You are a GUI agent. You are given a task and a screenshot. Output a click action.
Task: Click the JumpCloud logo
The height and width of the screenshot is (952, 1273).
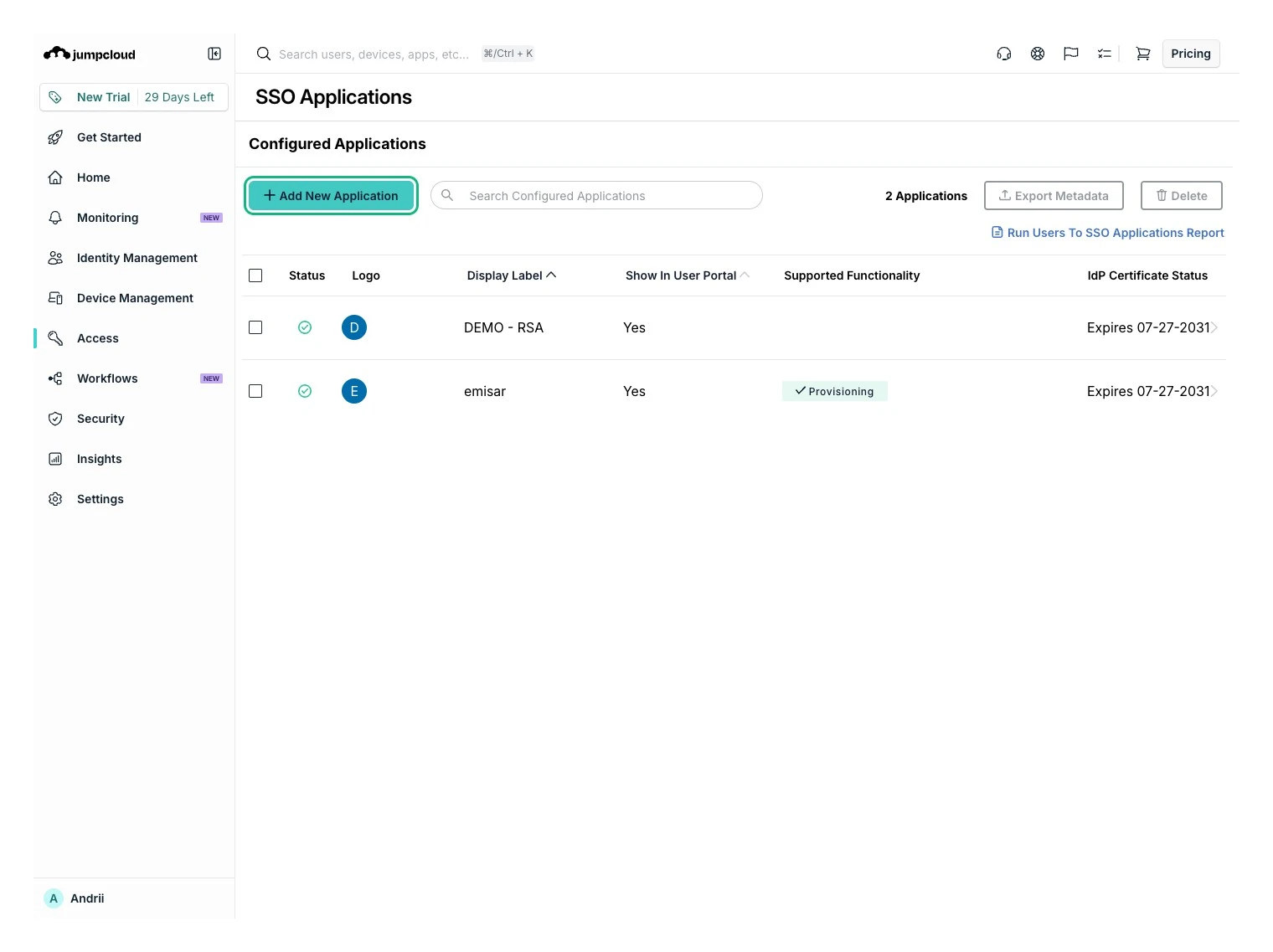89,54
